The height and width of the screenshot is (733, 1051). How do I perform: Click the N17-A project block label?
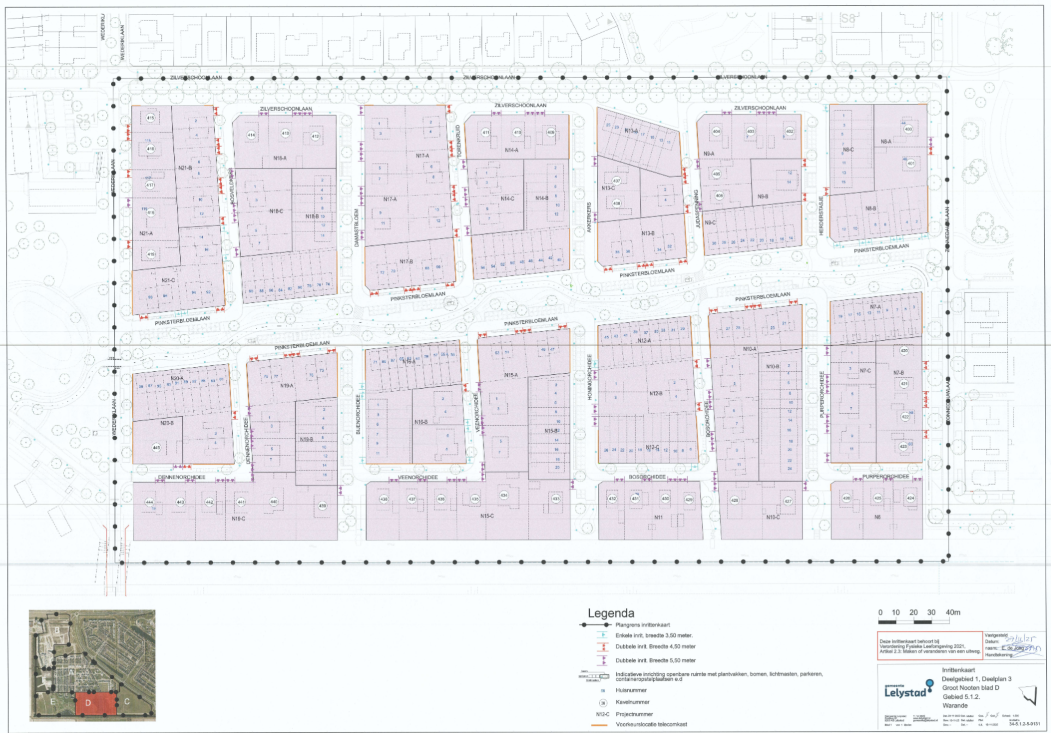point(421,156)
